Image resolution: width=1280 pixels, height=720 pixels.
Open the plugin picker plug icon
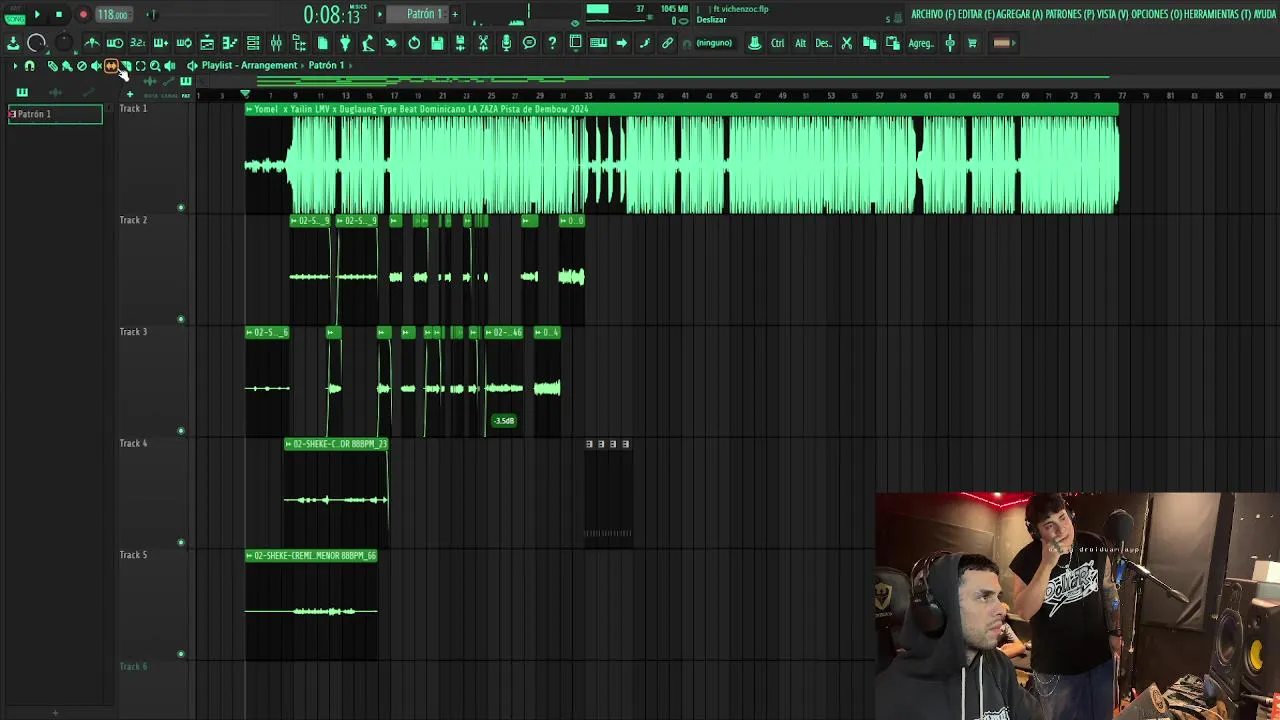[345, 43]
